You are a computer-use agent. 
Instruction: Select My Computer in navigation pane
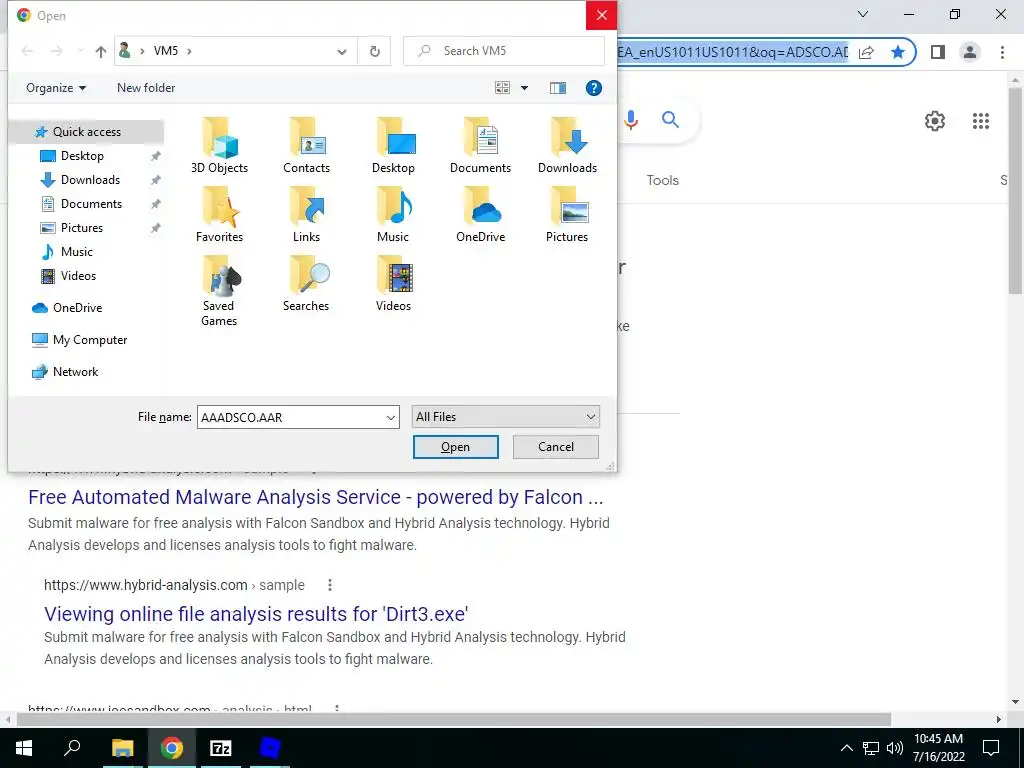pos(89,340)
